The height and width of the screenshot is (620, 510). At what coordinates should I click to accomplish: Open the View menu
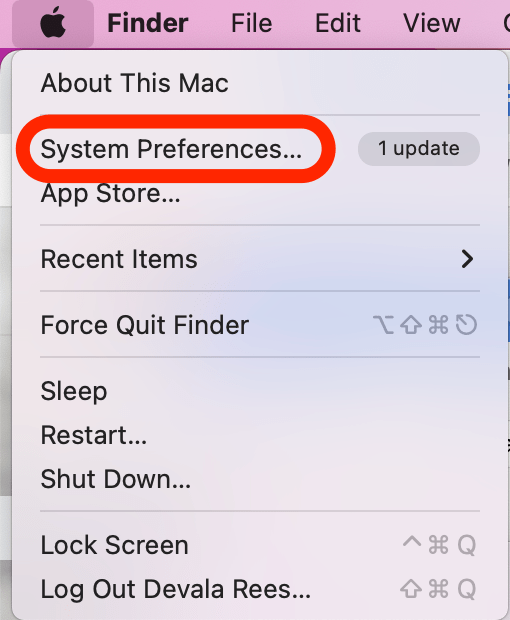[432, 23]
